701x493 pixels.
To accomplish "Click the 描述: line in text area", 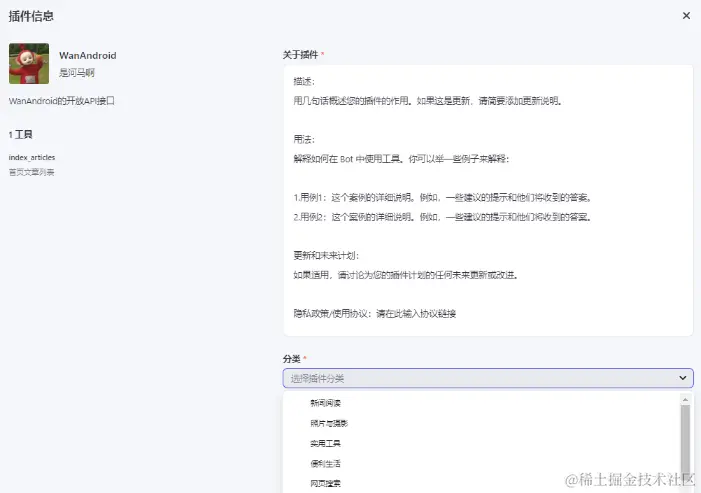I will 304,81.
